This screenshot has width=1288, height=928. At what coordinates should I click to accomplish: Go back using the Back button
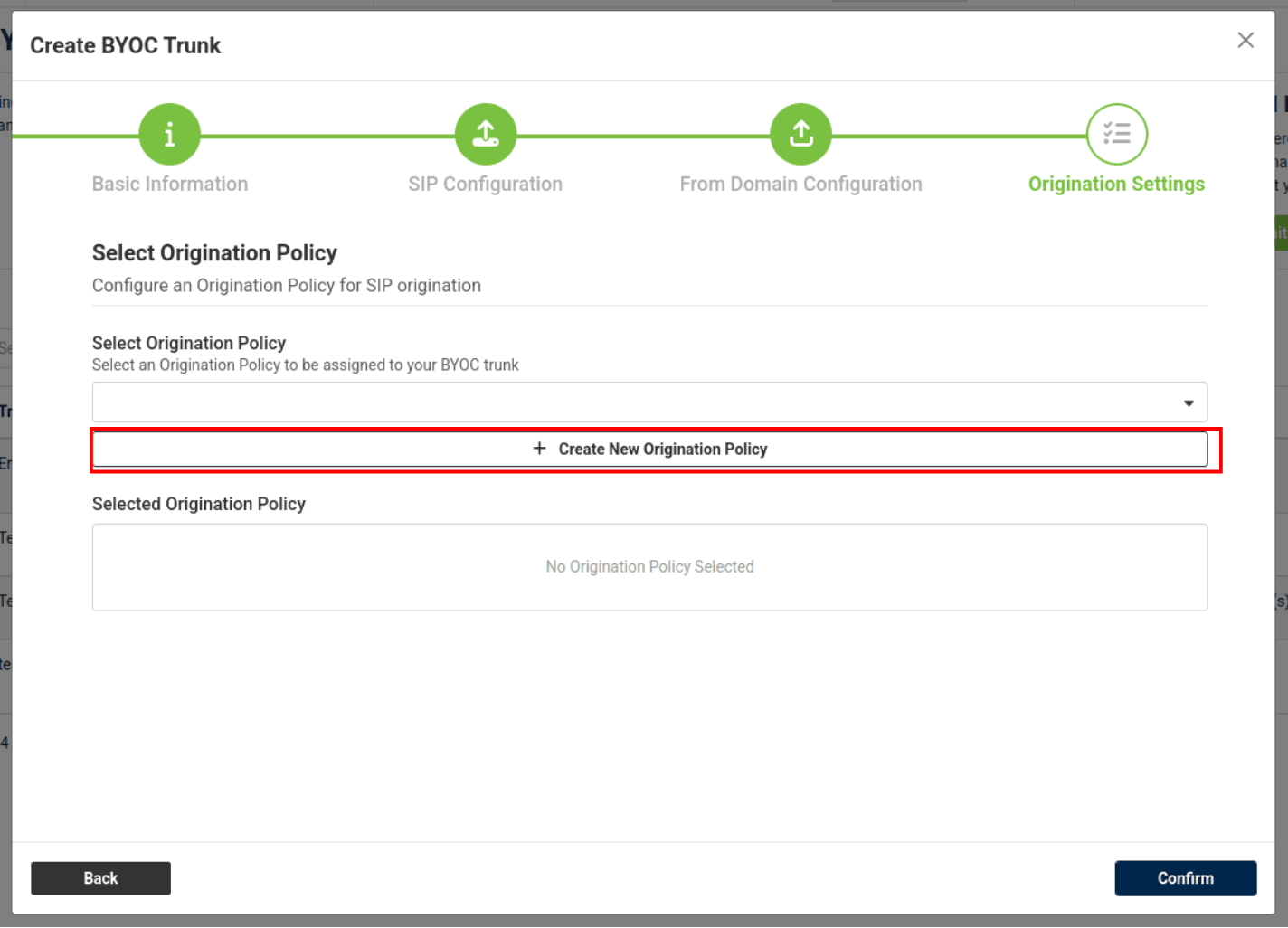100,878
